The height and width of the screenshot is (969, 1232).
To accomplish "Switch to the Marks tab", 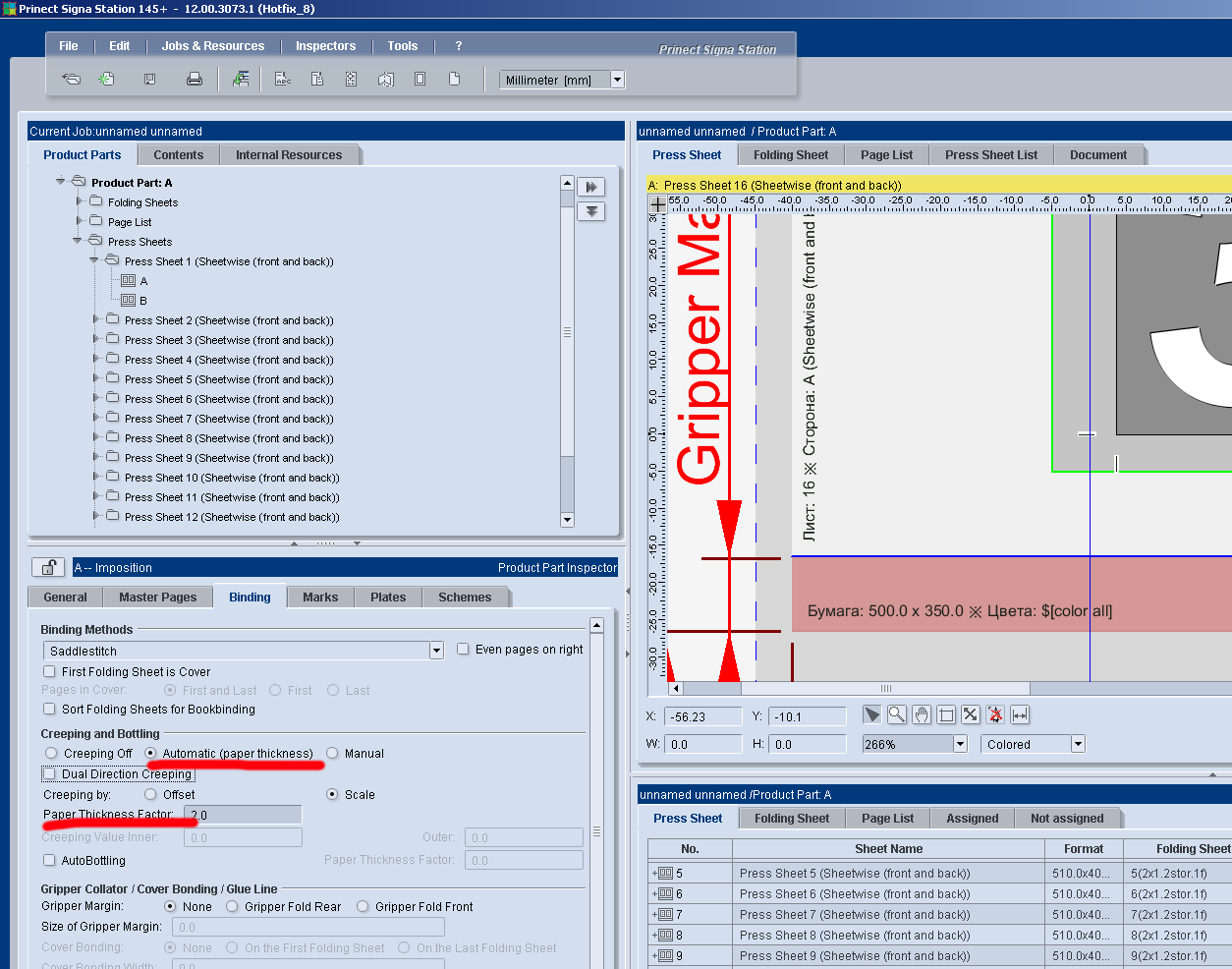I will tap(320, 598).
